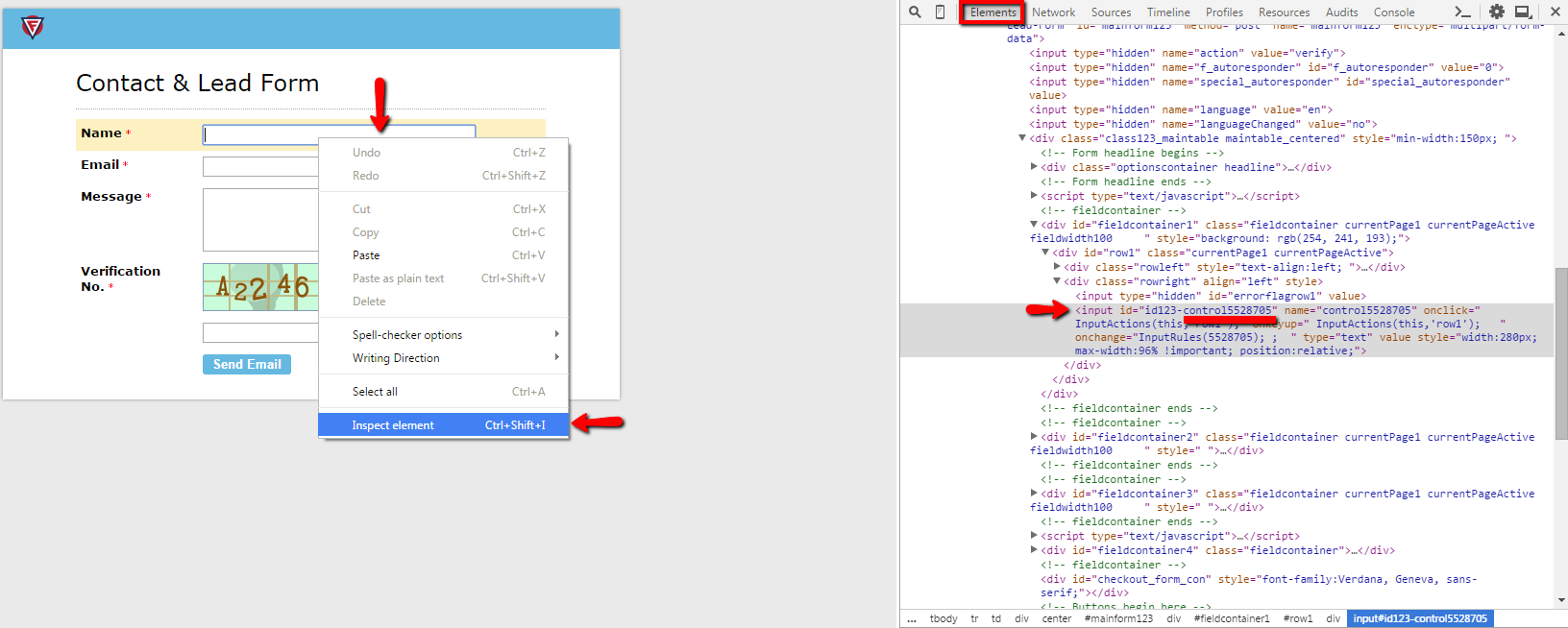Click the captcha verification image
Image resolution: width=1568 pixels, height=628 pixels.
[260, 286]
